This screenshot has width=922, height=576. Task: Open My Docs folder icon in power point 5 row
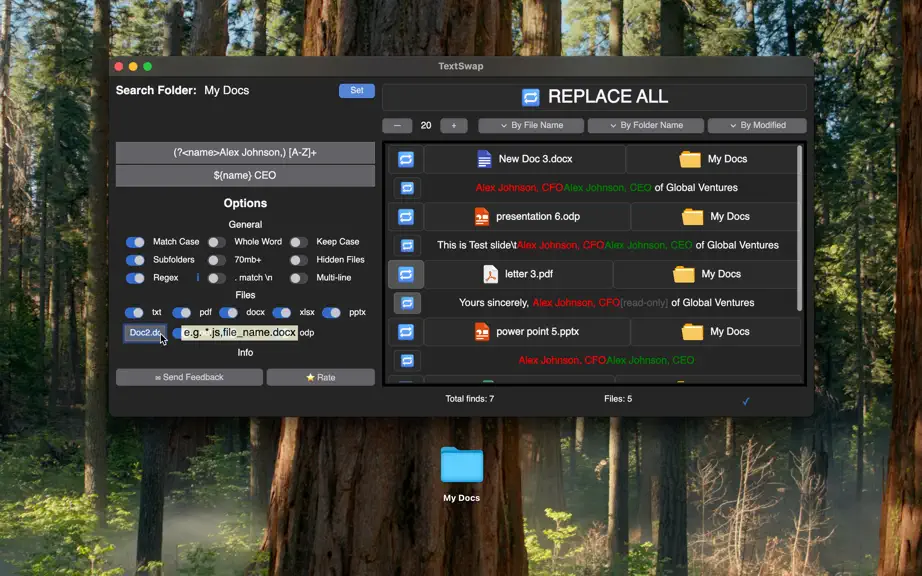692,332
